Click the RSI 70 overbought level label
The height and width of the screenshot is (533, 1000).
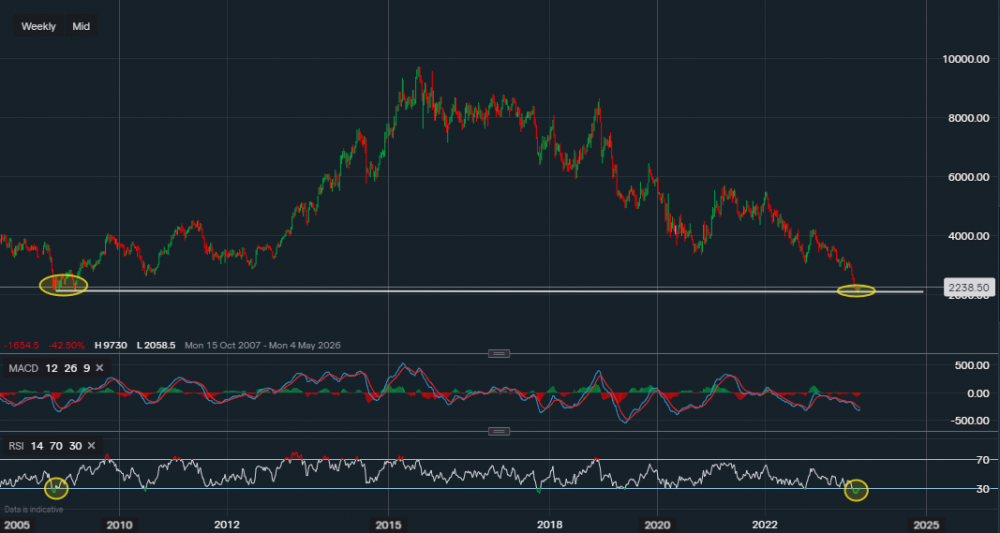pos(954,460)
